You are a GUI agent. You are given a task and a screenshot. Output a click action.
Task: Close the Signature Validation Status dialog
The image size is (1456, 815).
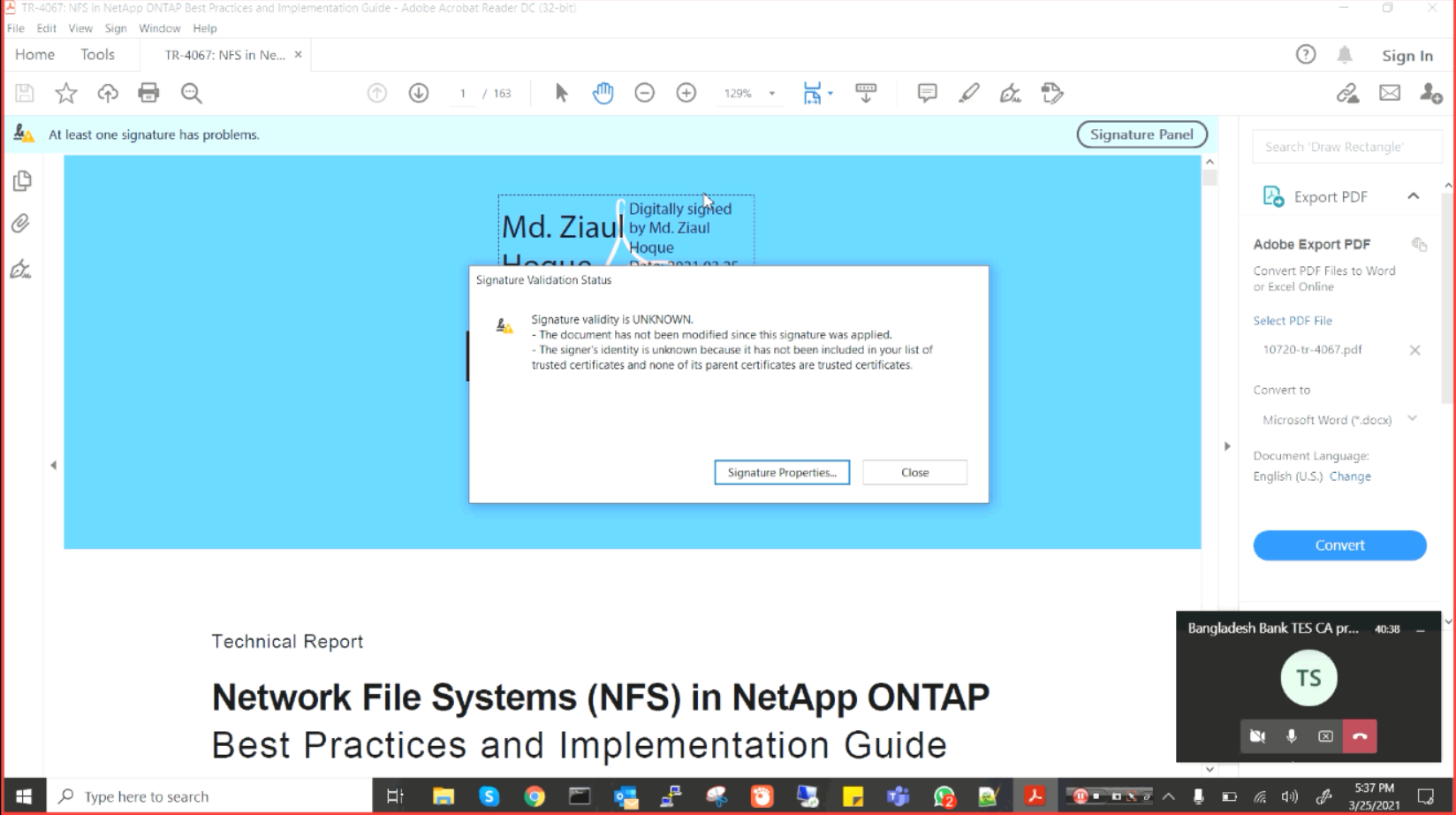[x=914, y=472]
